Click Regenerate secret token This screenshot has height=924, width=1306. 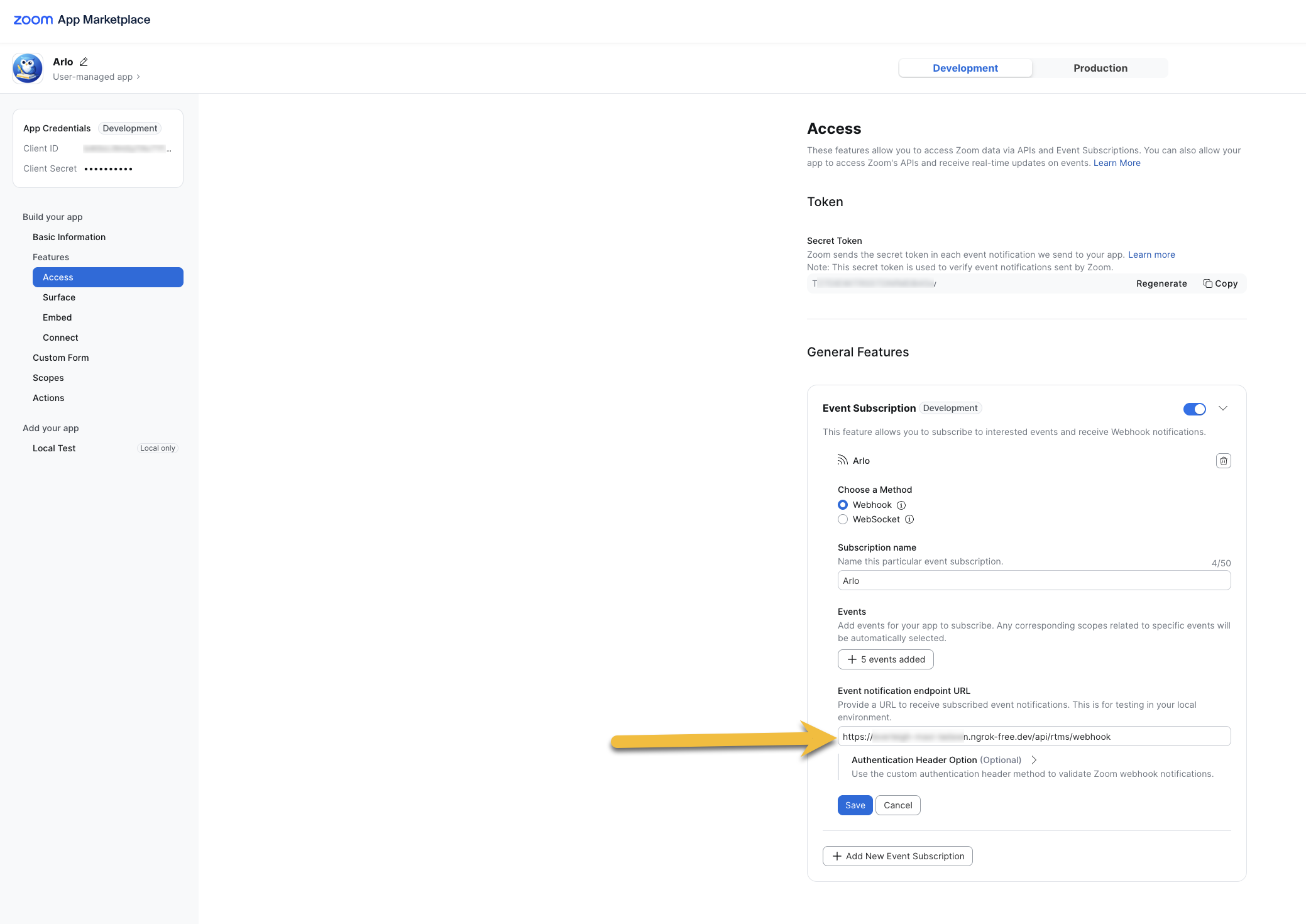(x=1161, y=283)
